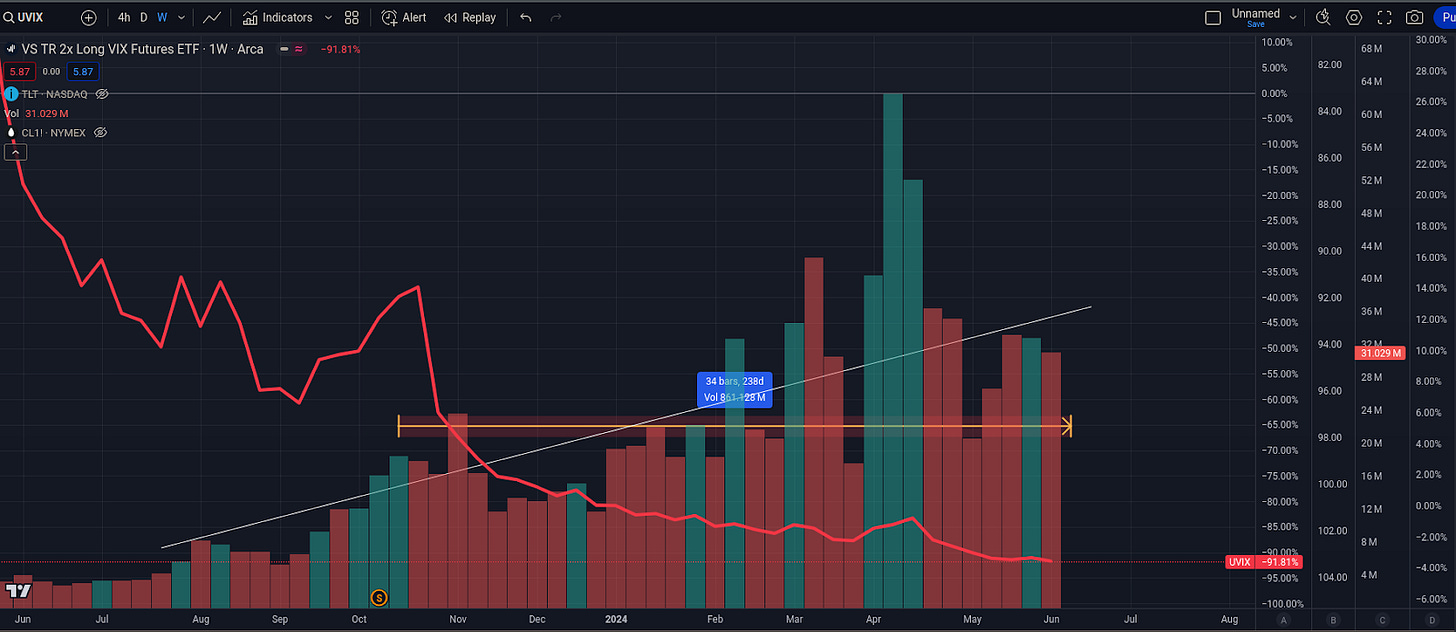Open the Indicators dialog
The width and height of the screenshot is (1456, 632).
click(x=277, y=17)
